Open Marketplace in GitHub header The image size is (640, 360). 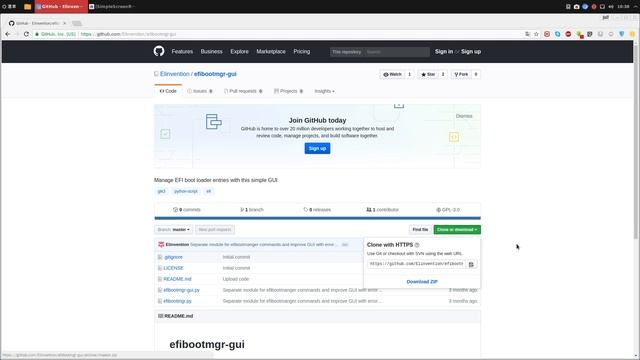[271, 51]
